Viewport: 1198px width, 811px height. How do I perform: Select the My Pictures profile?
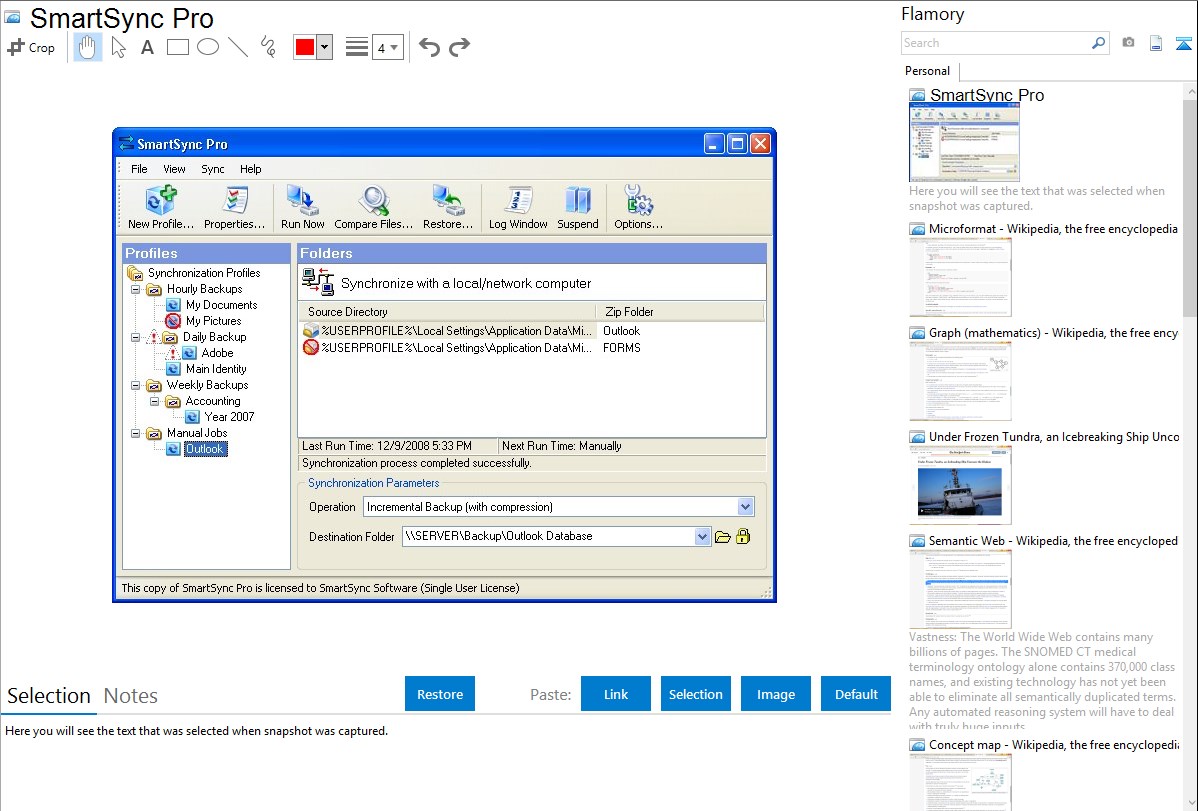click(x=213, y=321)
